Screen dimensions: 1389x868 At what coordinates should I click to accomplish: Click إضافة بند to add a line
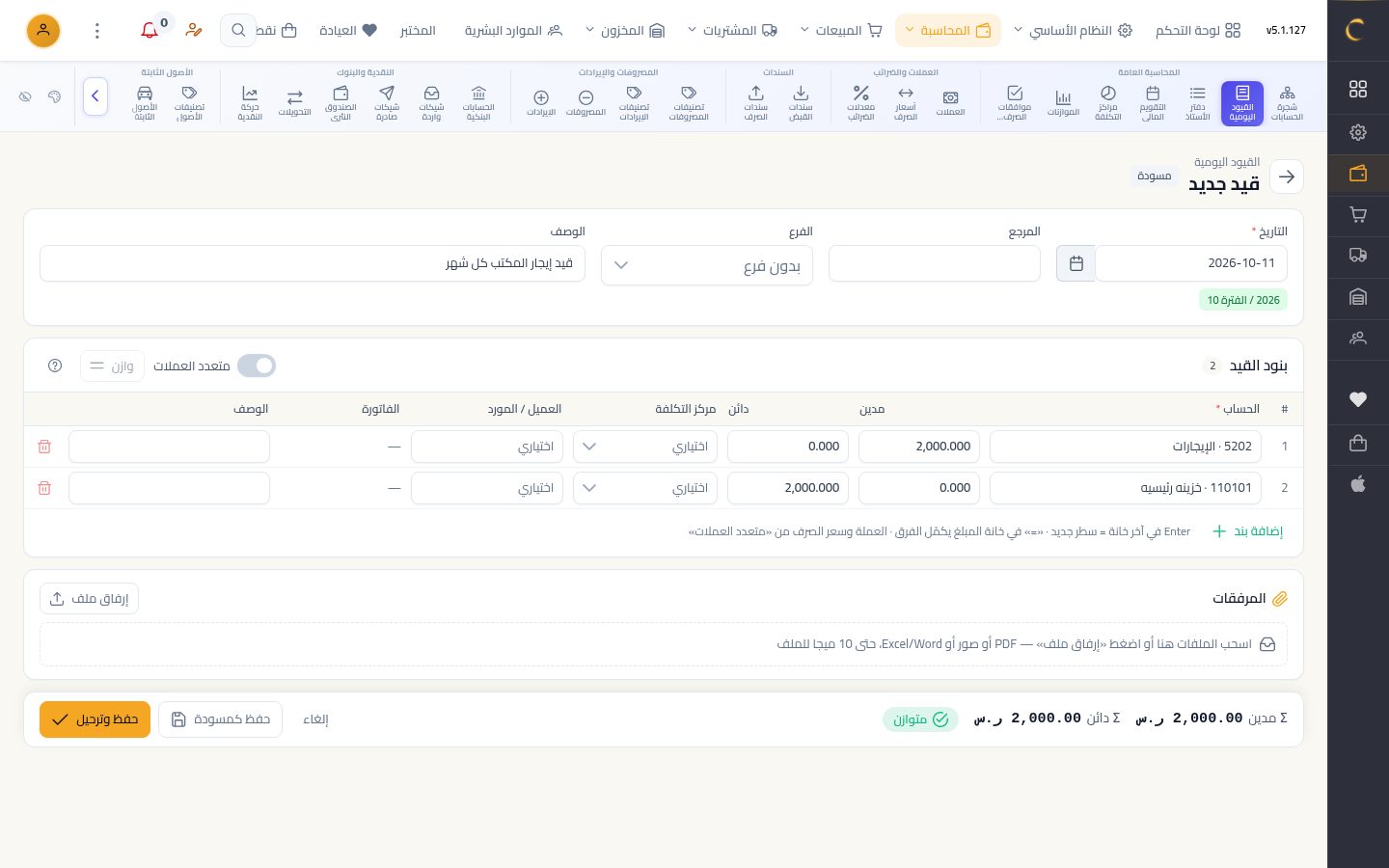(1247, 531)
